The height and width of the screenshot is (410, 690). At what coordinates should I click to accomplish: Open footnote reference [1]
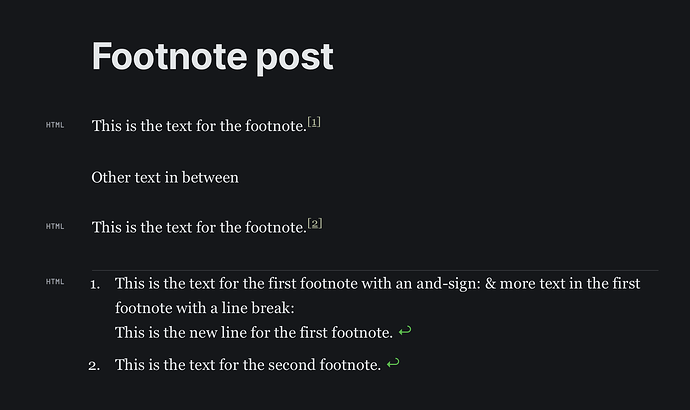tap(314, 122)
